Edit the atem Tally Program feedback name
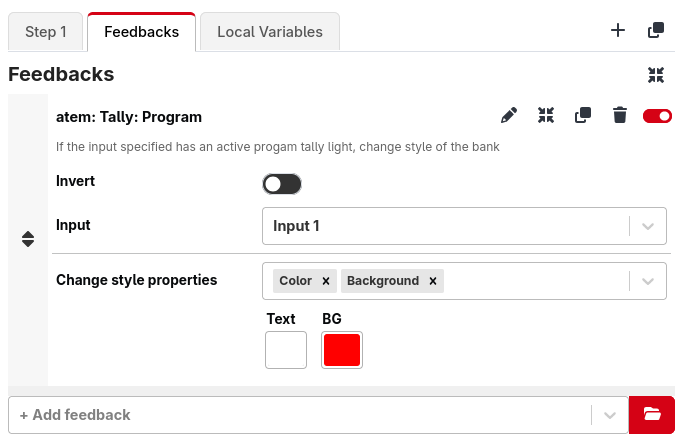This screenshot has height=442, width=680. (x=509, y=116)
